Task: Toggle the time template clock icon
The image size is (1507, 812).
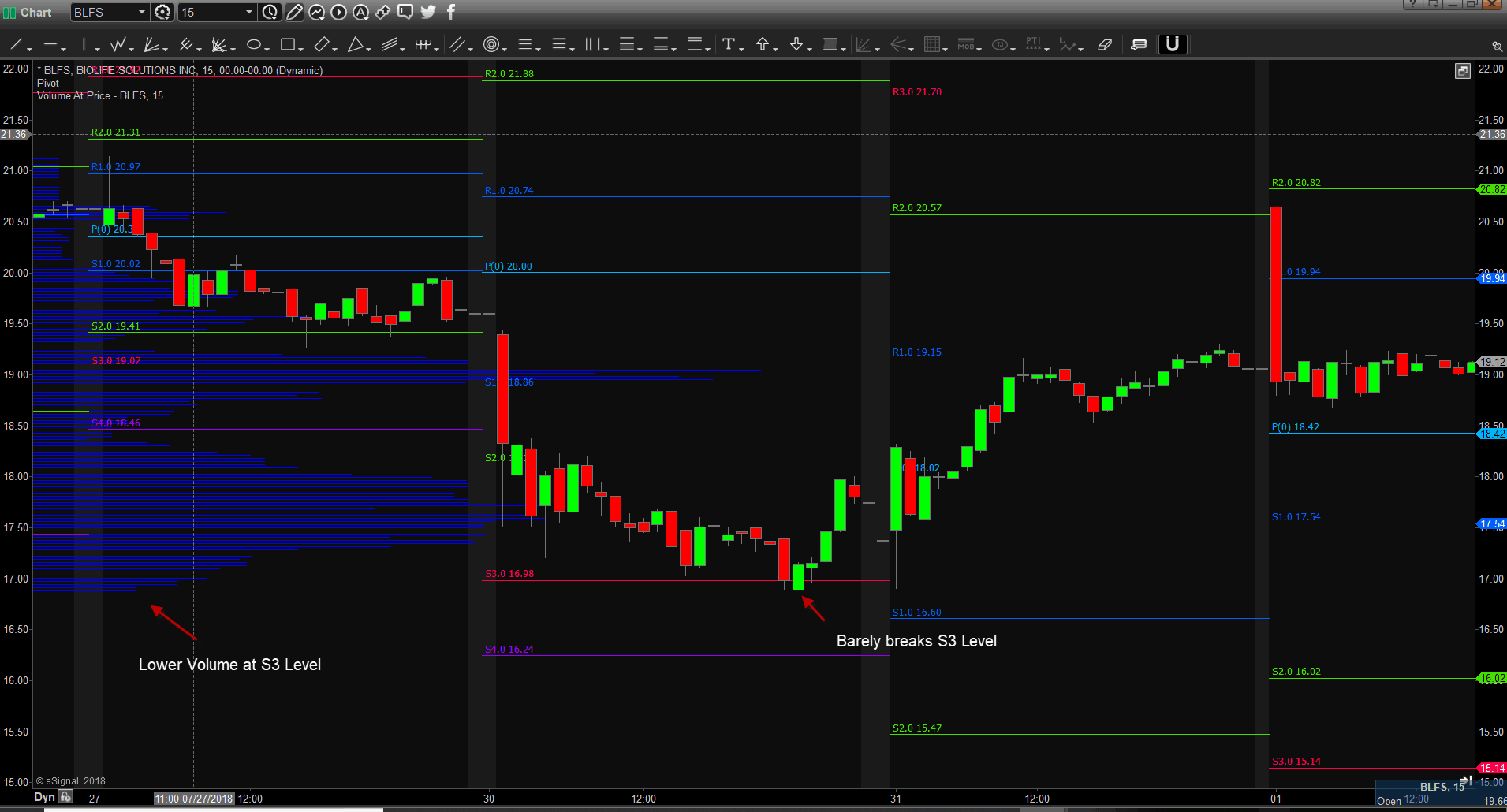Action: point(269,12)
